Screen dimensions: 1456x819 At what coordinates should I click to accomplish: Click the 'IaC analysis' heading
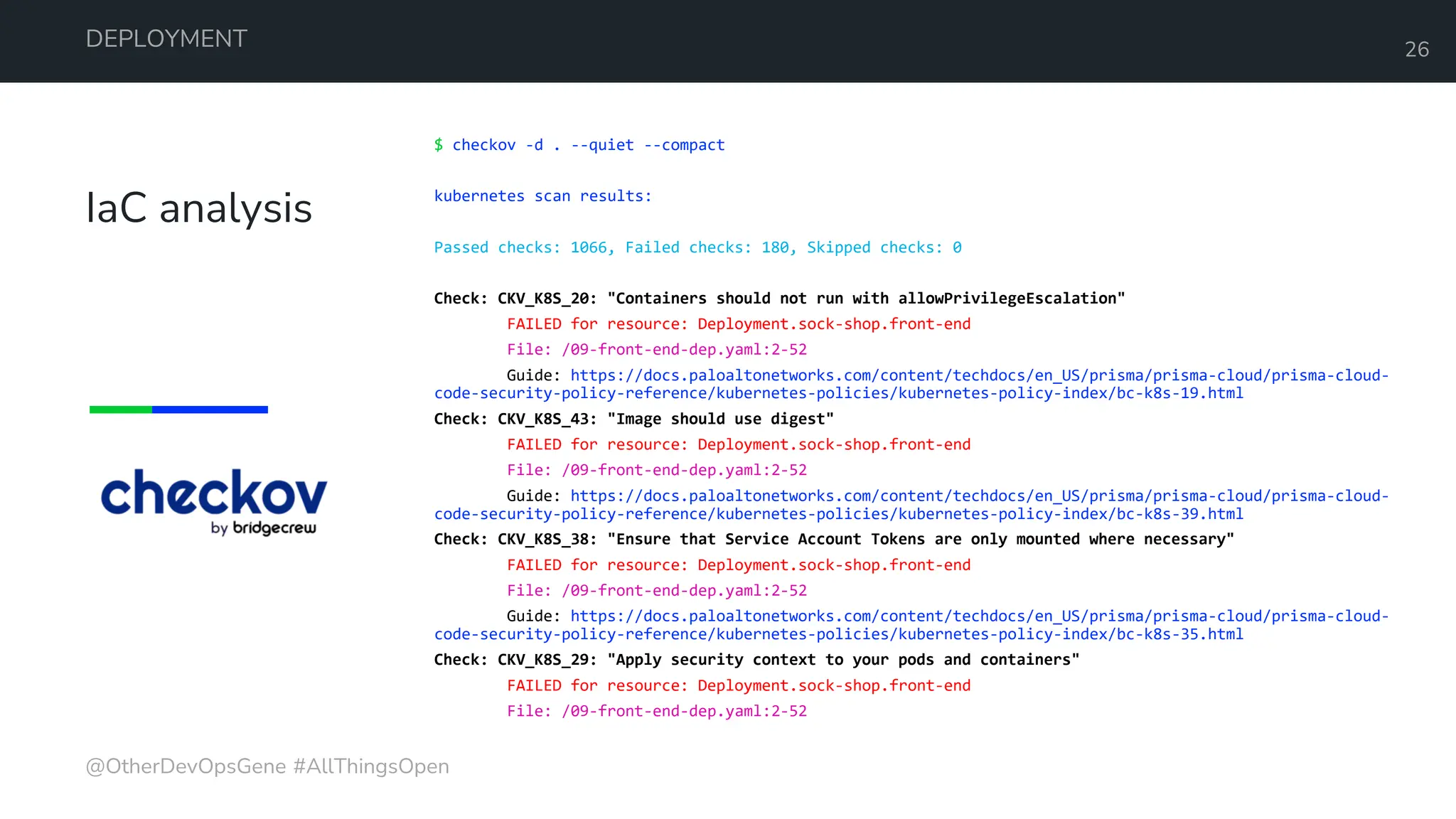click(x=199, y=208)
